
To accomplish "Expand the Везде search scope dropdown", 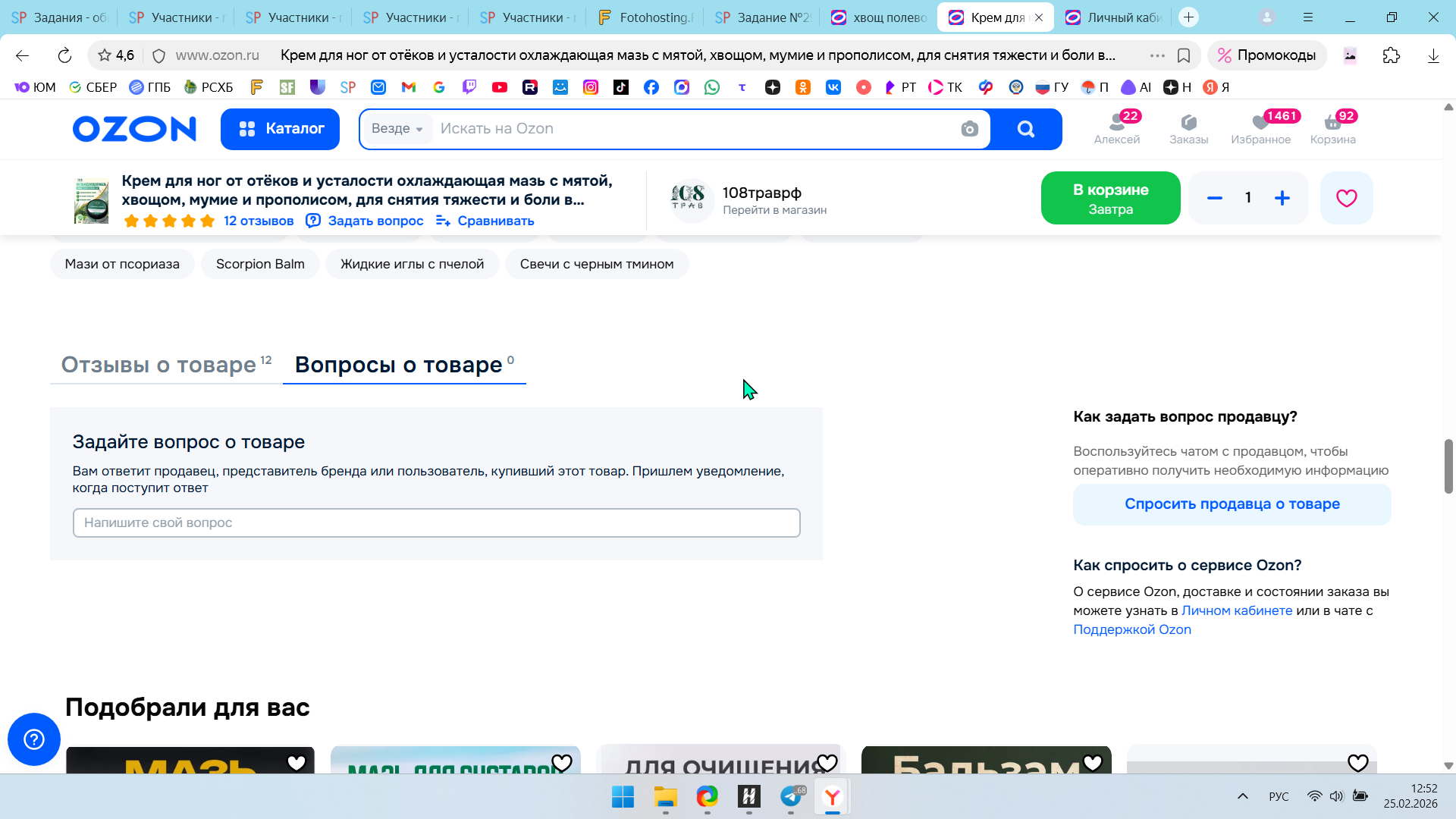I will coord(397,129).
